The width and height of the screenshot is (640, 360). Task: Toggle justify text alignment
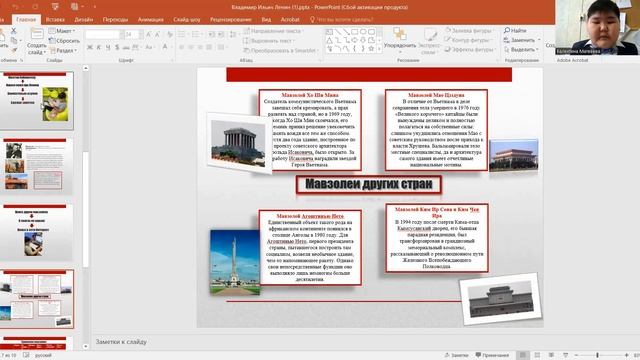[209, 47]
